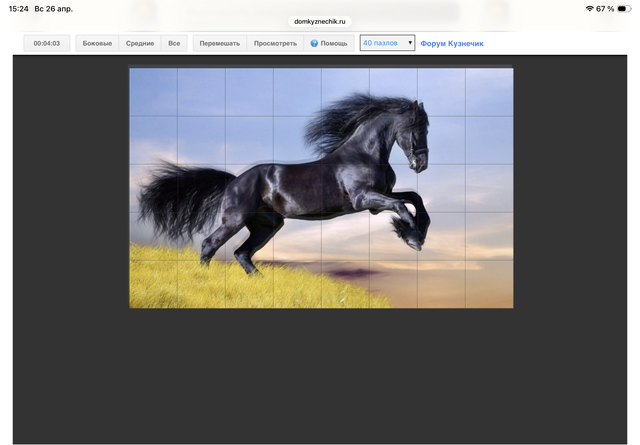Open the Форум Кузнечик link
The width and height of the screenshot is (640, 445).
point(452,44)
